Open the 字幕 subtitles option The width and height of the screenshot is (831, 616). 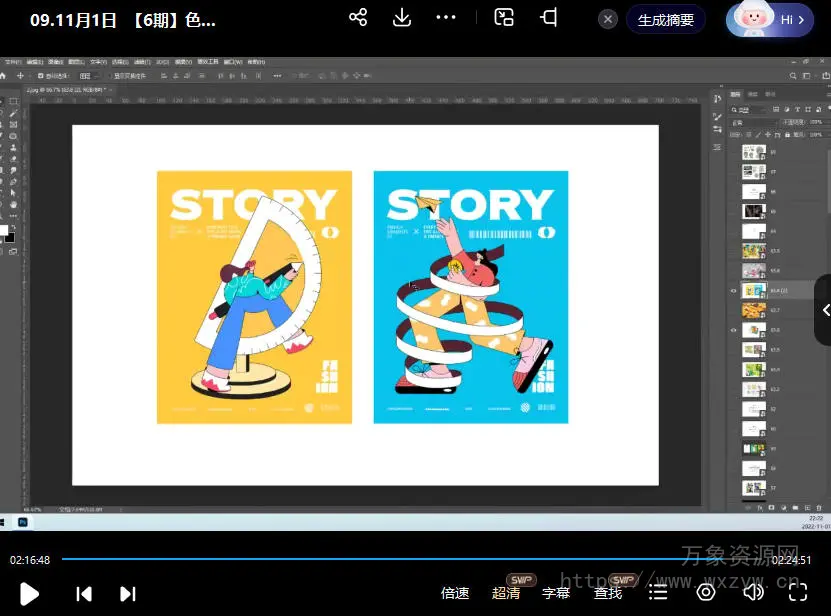click(556, 593)
